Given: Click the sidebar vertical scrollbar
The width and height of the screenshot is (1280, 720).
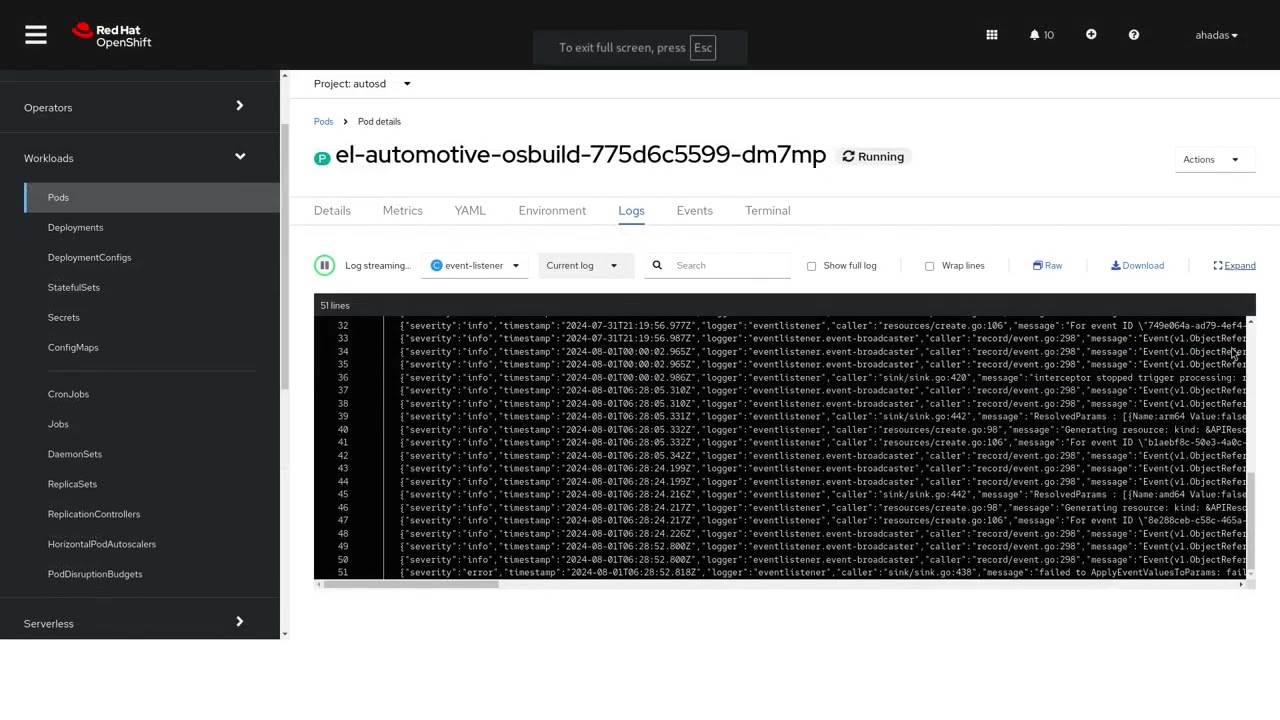Looking at the screenshot, I should point(285,255).
